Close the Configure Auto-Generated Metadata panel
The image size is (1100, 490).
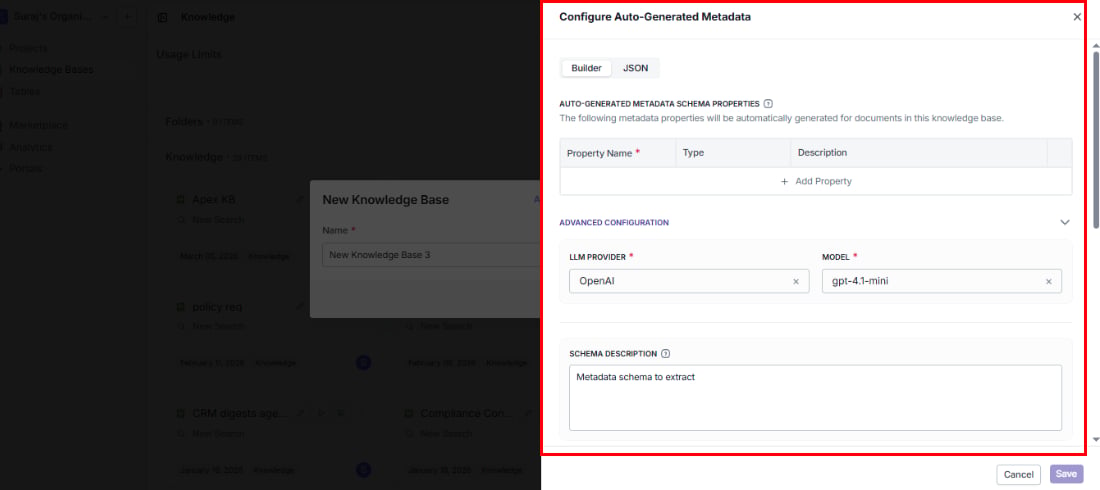pos(1077,17)
